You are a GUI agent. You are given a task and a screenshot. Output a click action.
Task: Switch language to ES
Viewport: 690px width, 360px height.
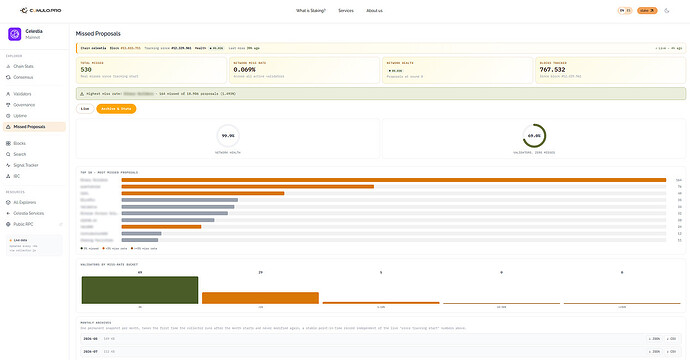coord(628,11)
